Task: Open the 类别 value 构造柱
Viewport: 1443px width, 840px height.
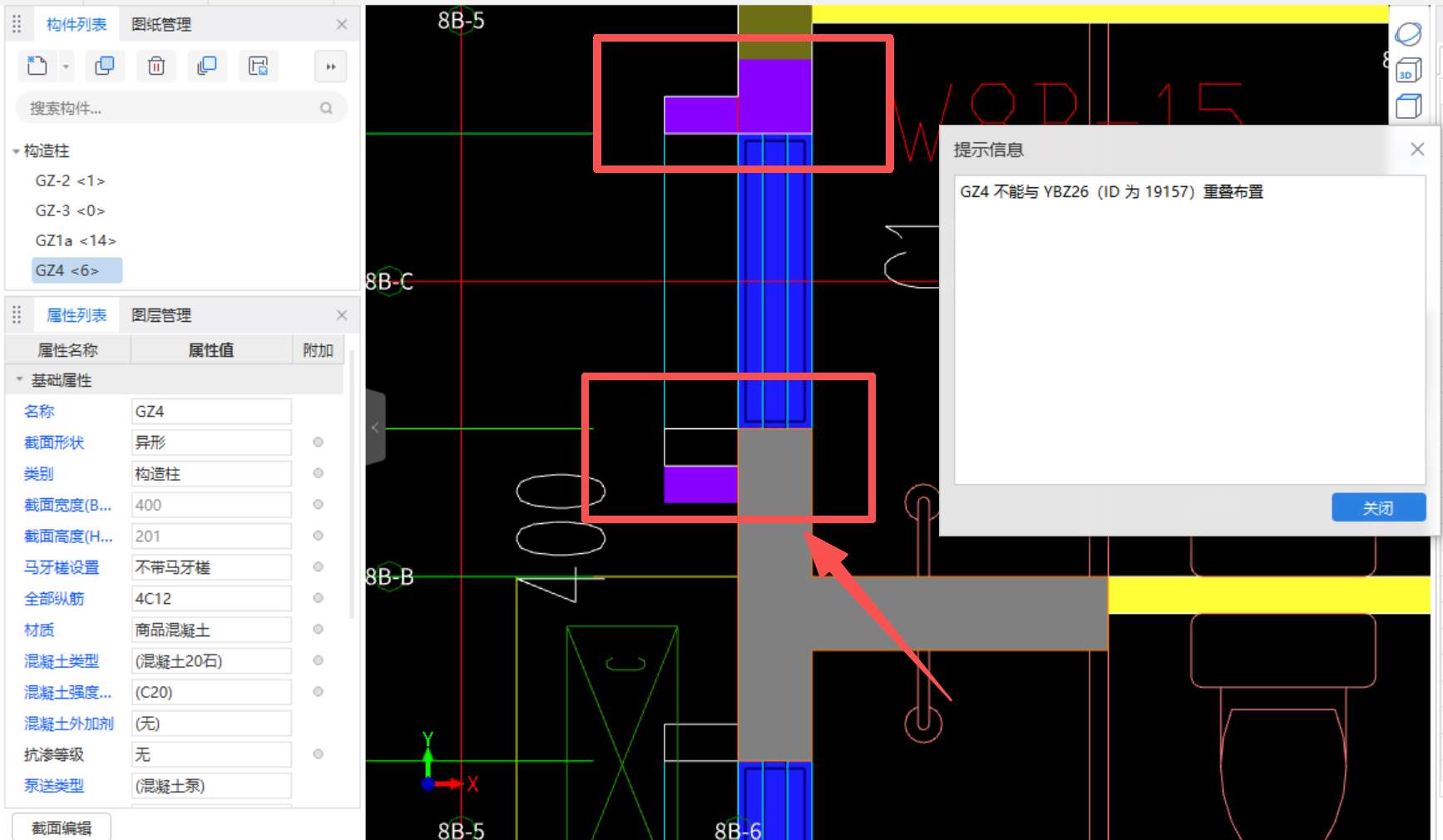Action: pos(211,474)
